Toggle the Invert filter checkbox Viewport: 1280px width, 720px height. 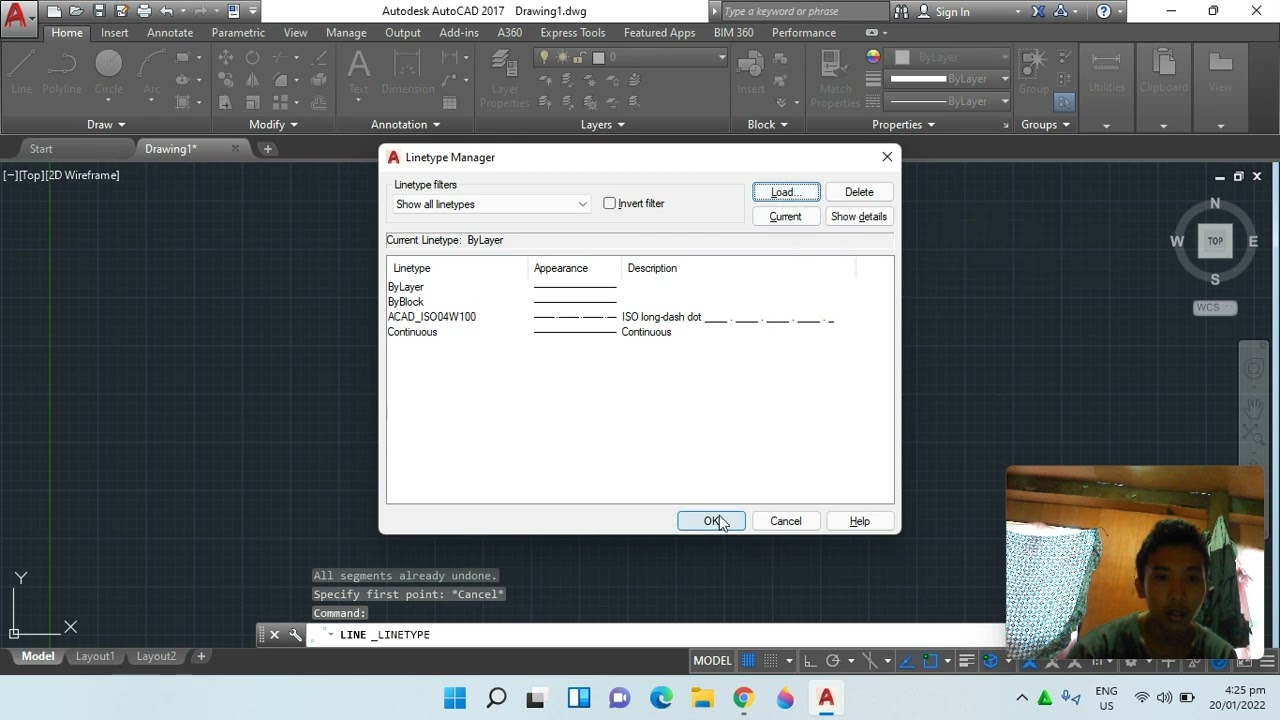coord(610,203)
